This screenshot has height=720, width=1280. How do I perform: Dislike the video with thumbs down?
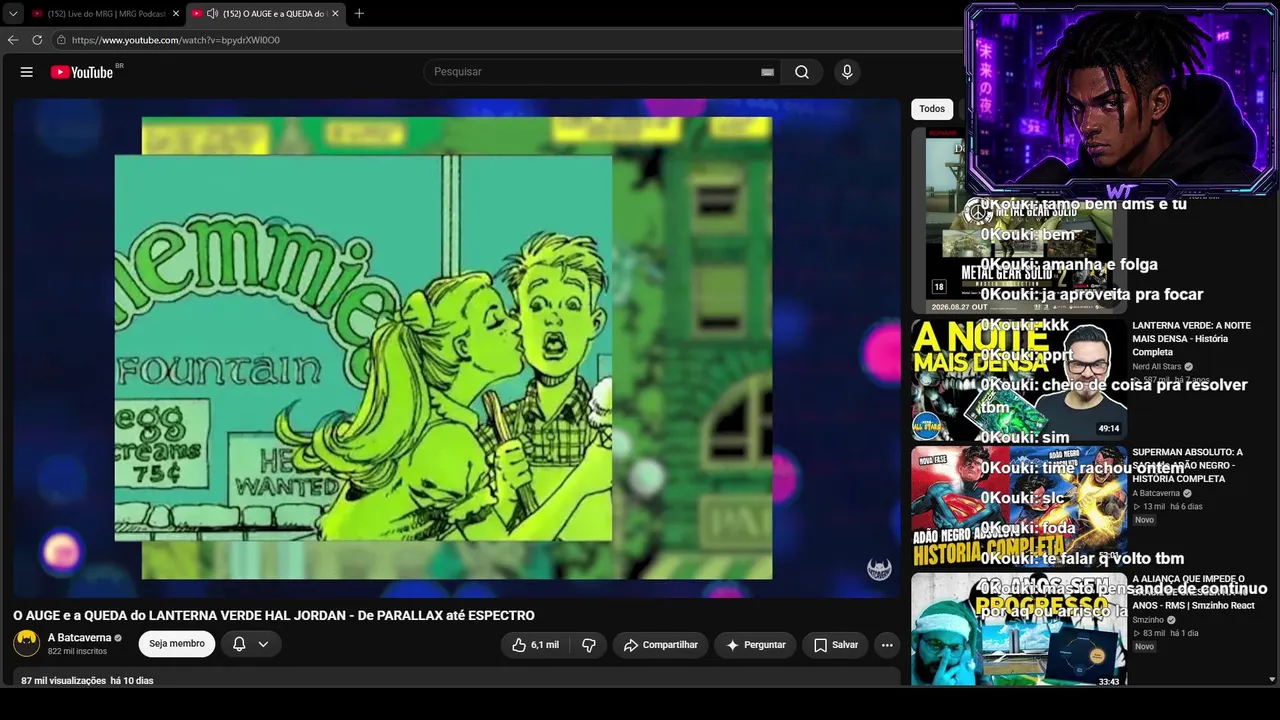pos(589,645)
